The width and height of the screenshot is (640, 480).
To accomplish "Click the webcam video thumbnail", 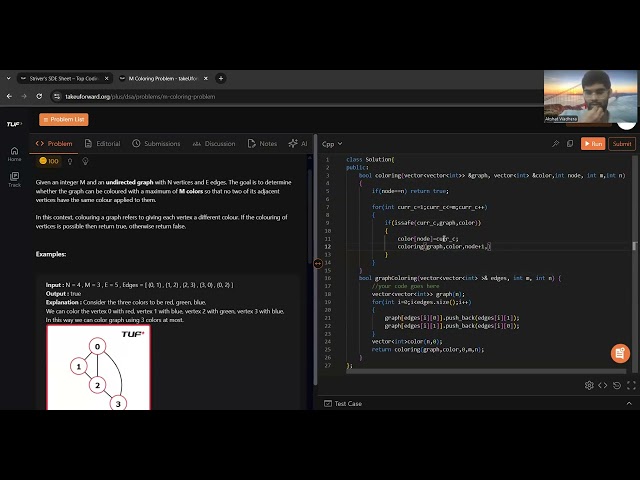I will click(x=590, y=97).
